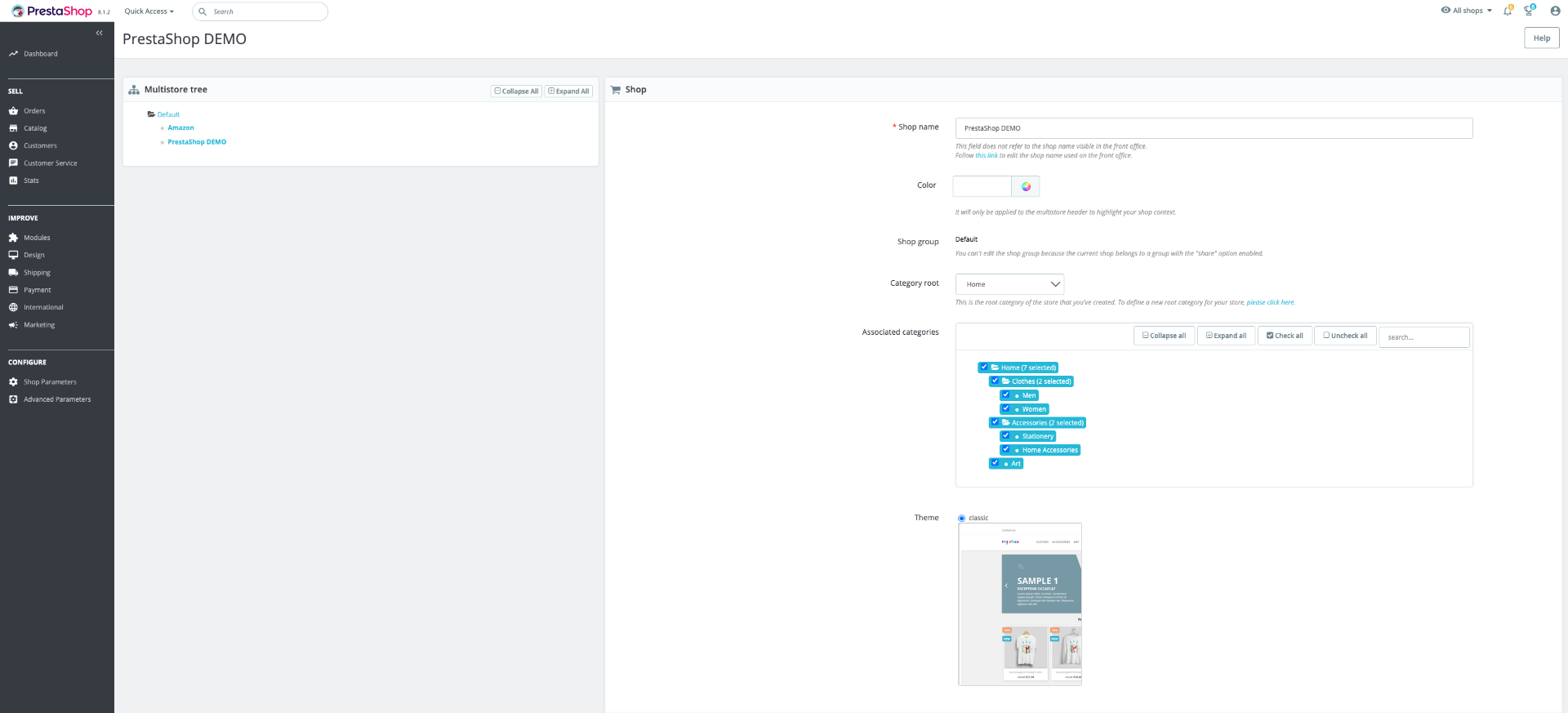Click Collapse All in Multistore tree
Image resolution: width=1568 pixels, height=713 pixels.
[x=516, y=91]
